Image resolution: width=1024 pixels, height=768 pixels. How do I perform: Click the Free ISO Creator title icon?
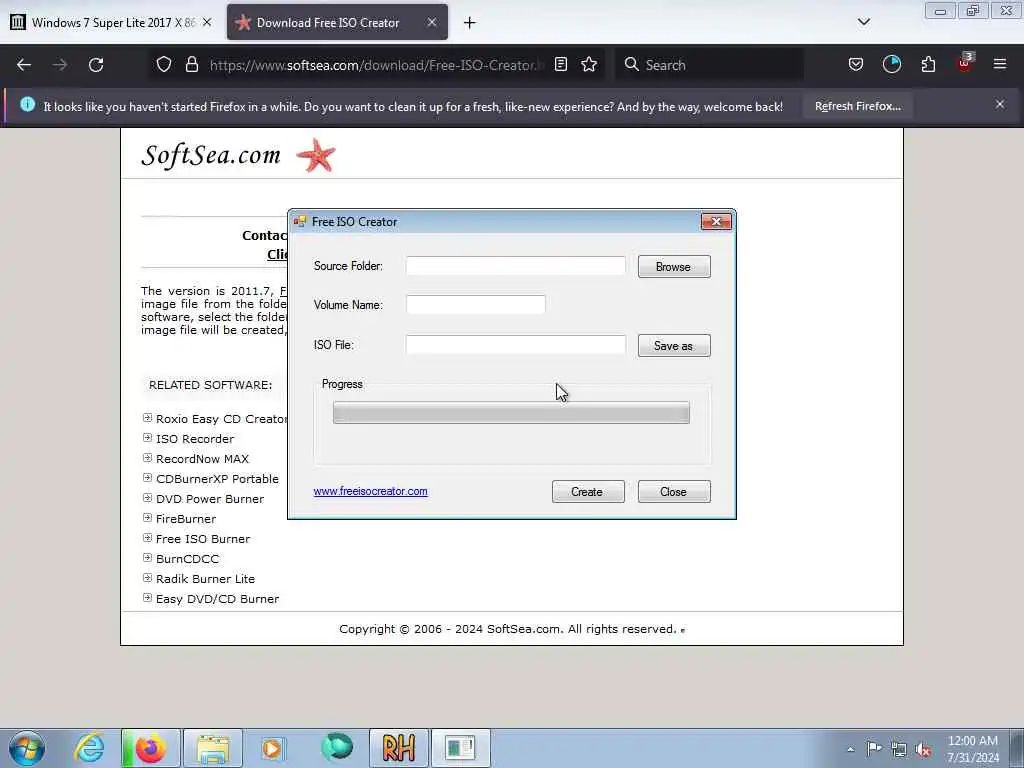(x=300, y=221)
